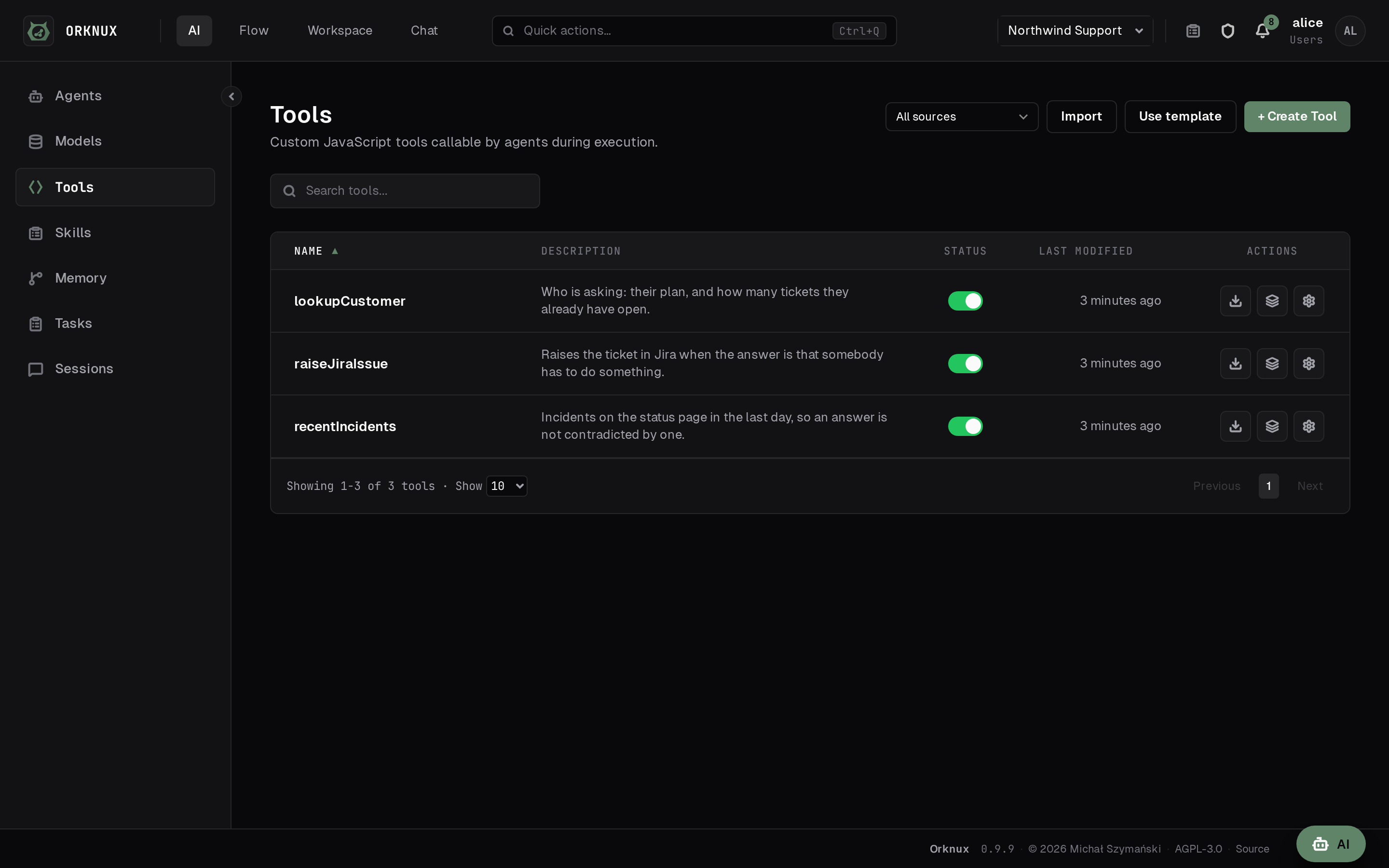Click page 1 in pagination
1389x868 pixels.
(x=1268, y=486)
